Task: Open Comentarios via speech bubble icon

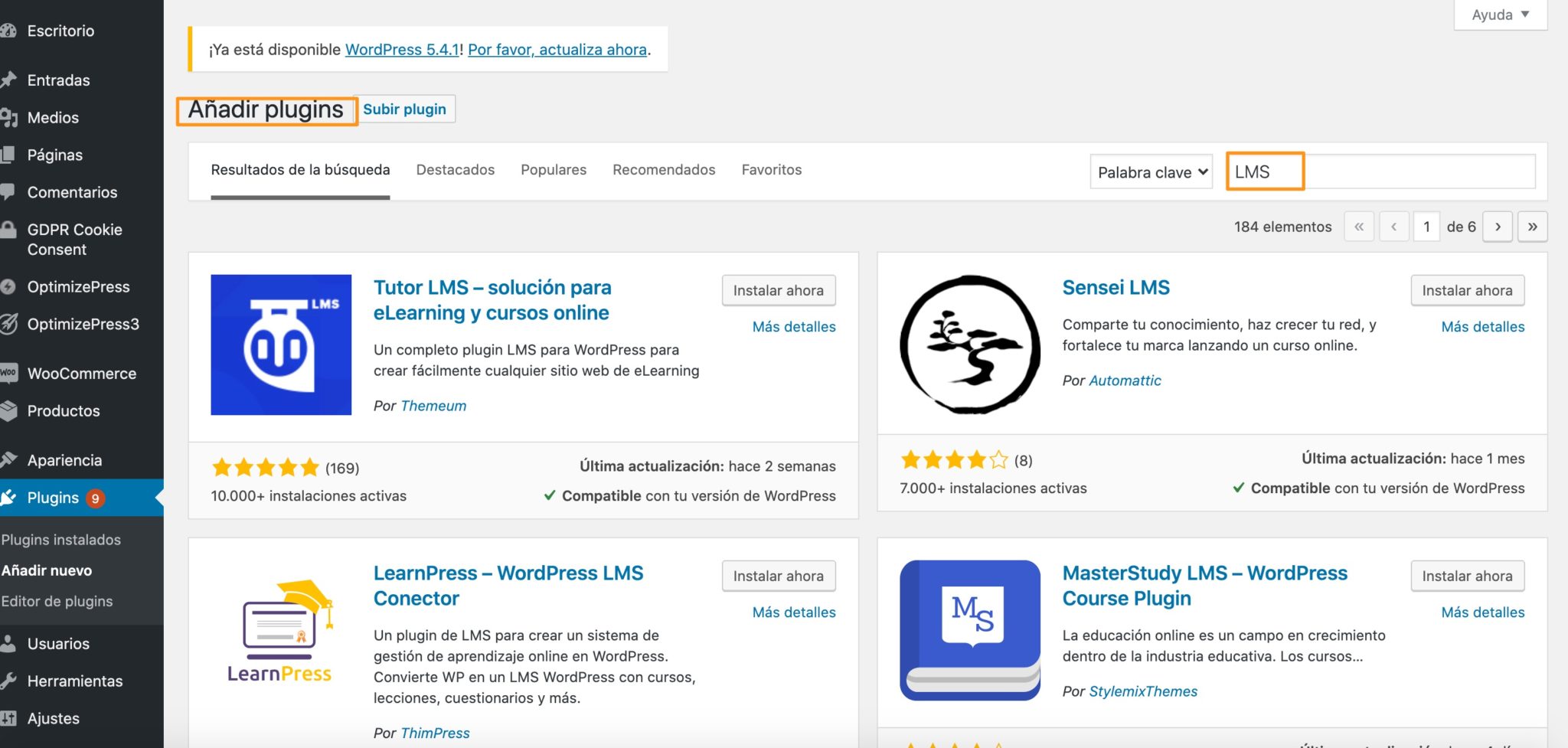Action: [10, 192]
